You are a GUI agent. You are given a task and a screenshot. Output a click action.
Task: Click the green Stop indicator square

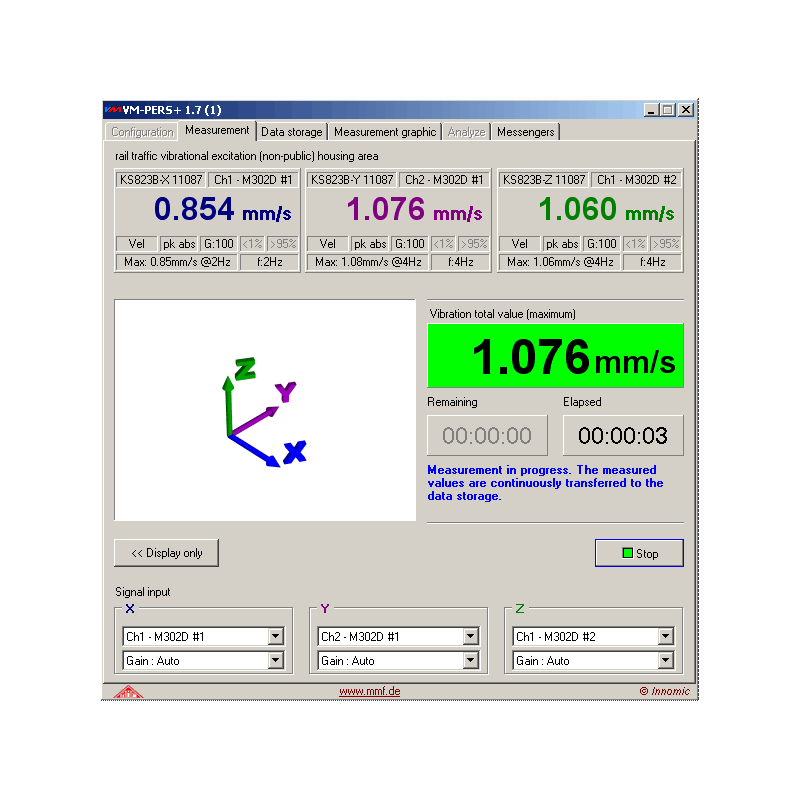(627, 553)
